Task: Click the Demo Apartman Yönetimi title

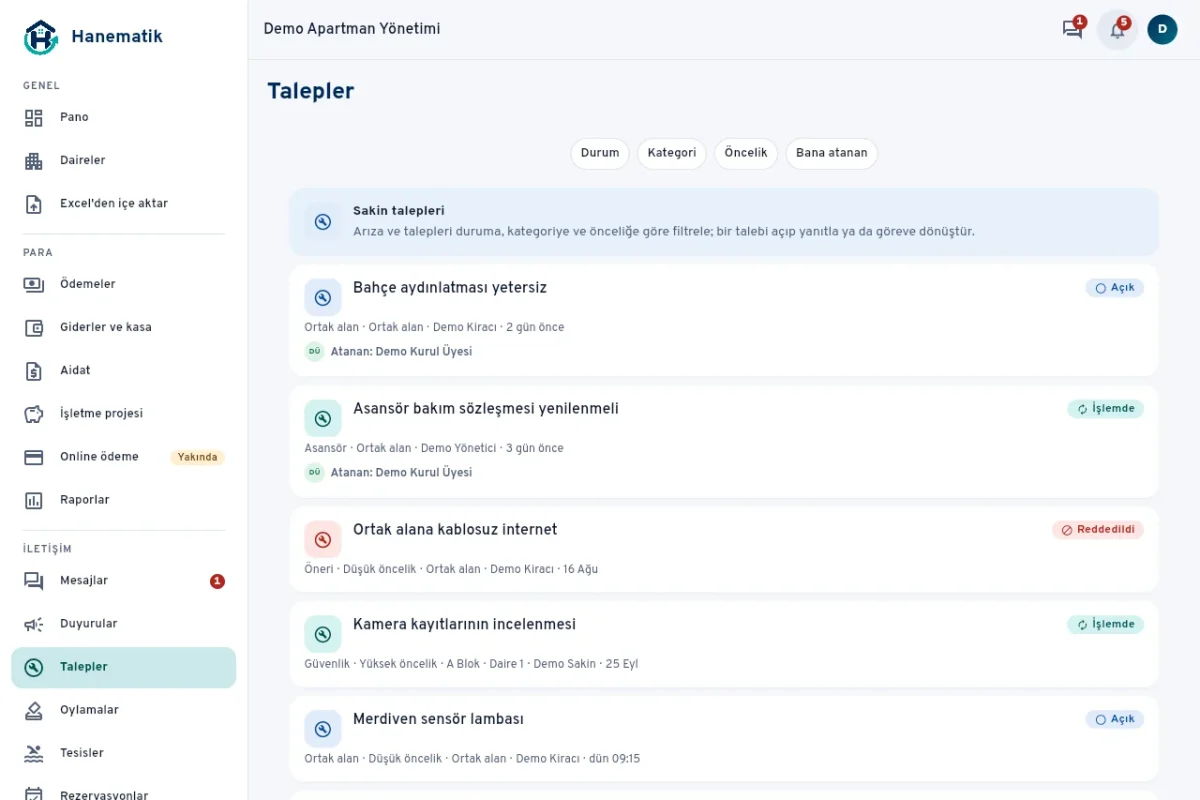Action: click(352, 29)
